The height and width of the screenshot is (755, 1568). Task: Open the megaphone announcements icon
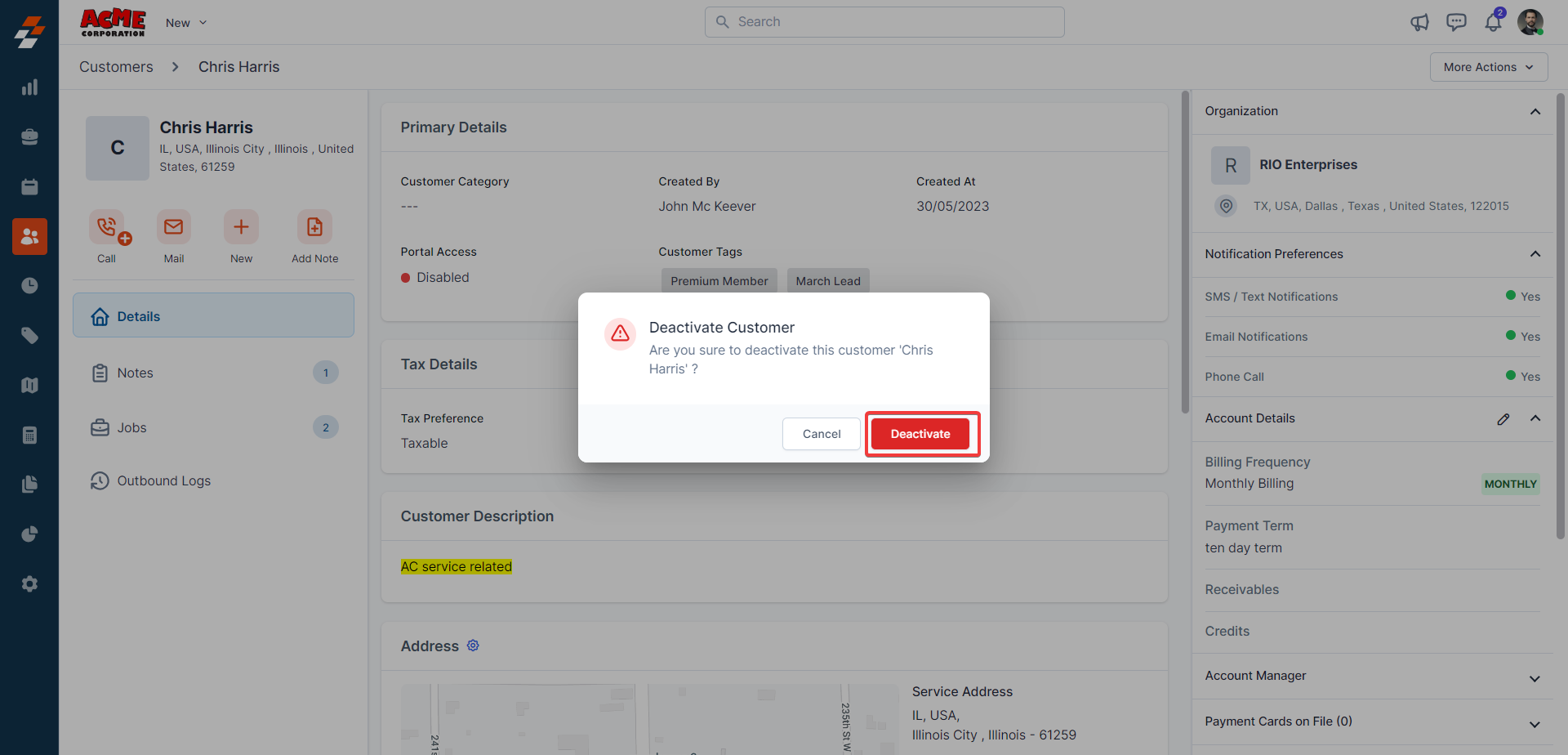tap(1419, 22)
